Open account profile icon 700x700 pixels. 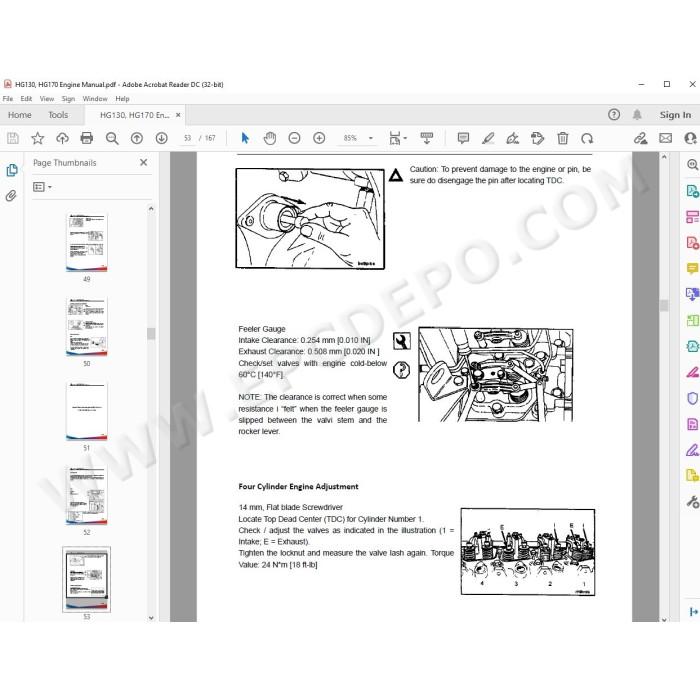coord(690,138)
